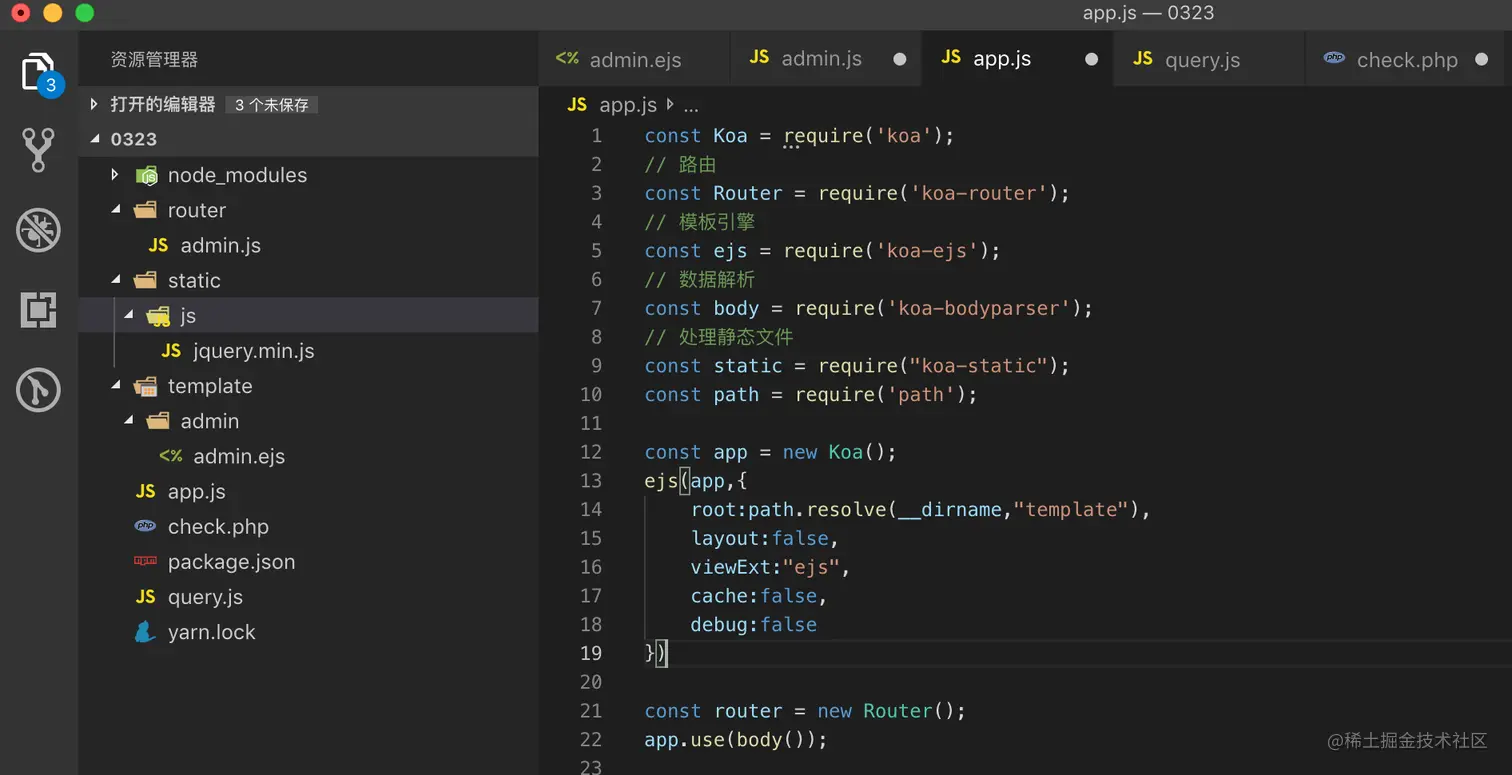
Task: Click the router folder icon
Action: click(146, 211)
